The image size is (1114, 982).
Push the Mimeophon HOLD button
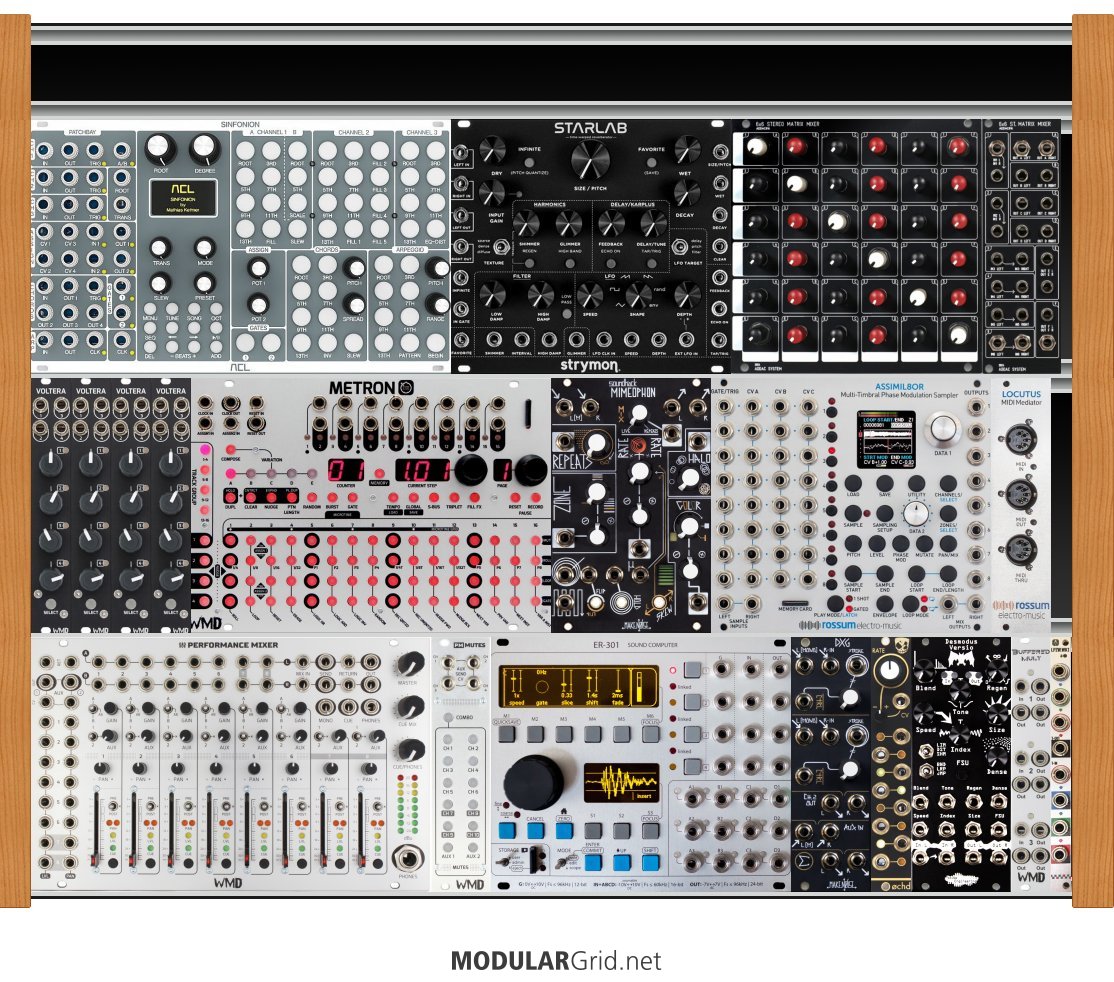click(622, 603)
